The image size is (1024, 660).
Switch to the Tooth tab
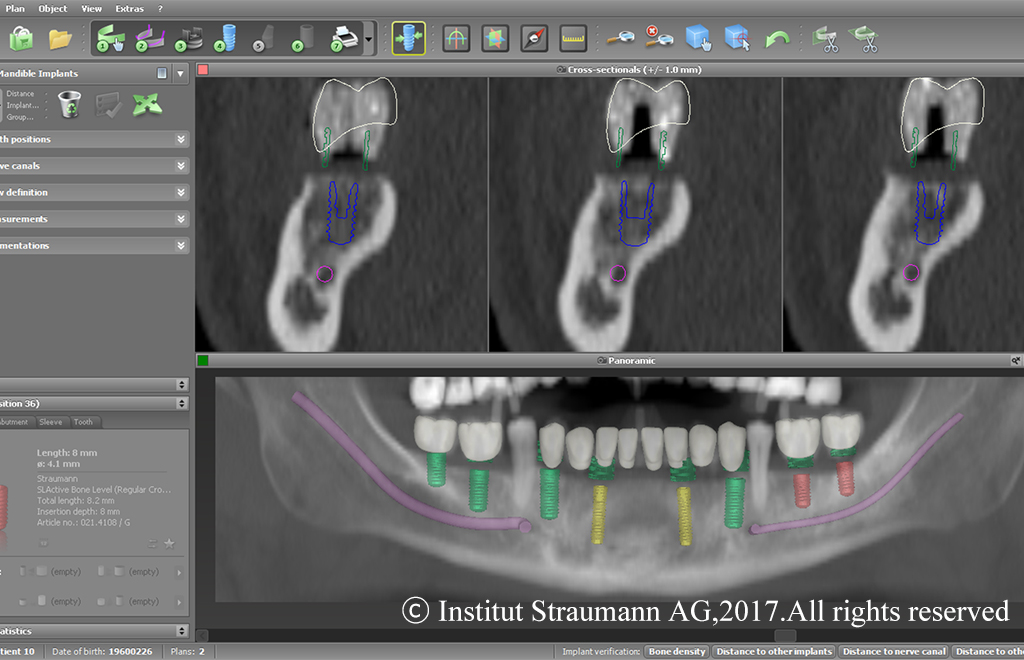coord(84,422)
